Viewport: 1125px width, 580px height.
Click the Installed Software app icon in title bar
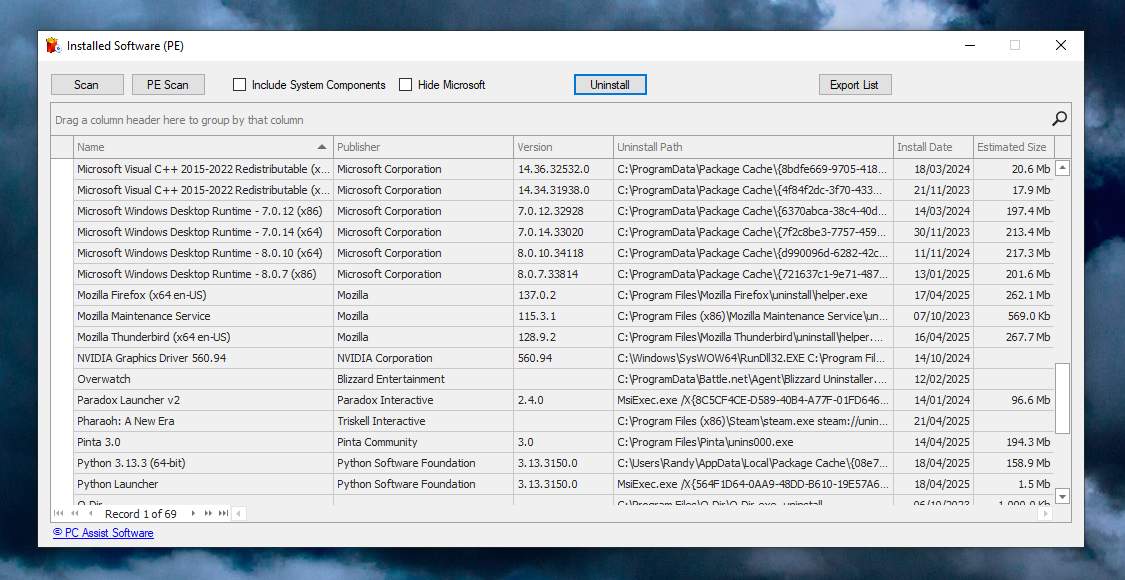(x=53, y=45)
